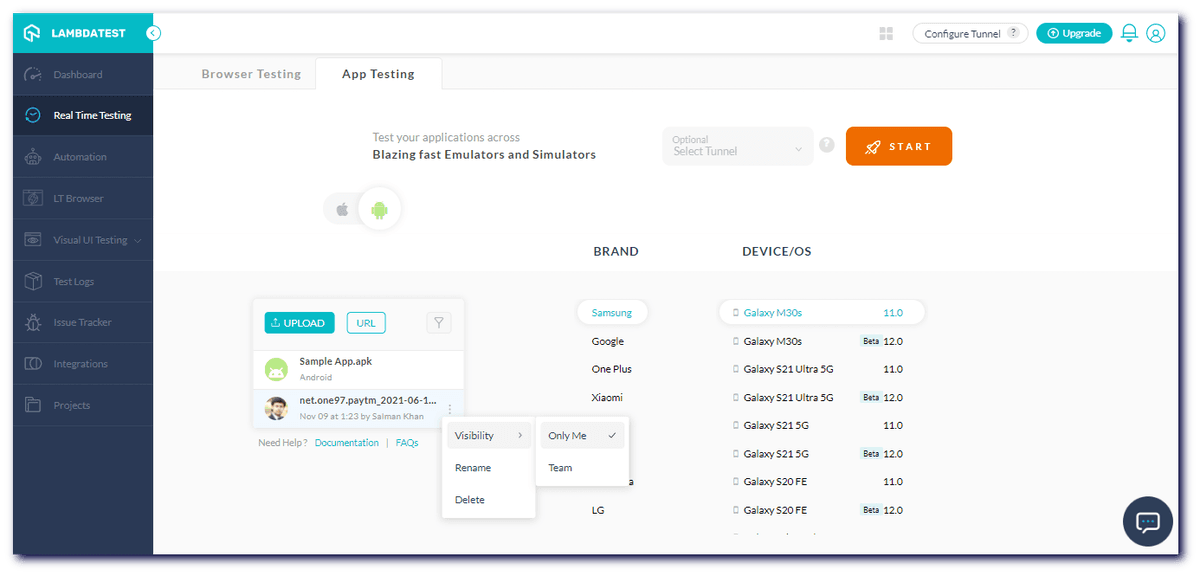The image size is (1200, 576).
Task: Click the START button
Action: 899,146
